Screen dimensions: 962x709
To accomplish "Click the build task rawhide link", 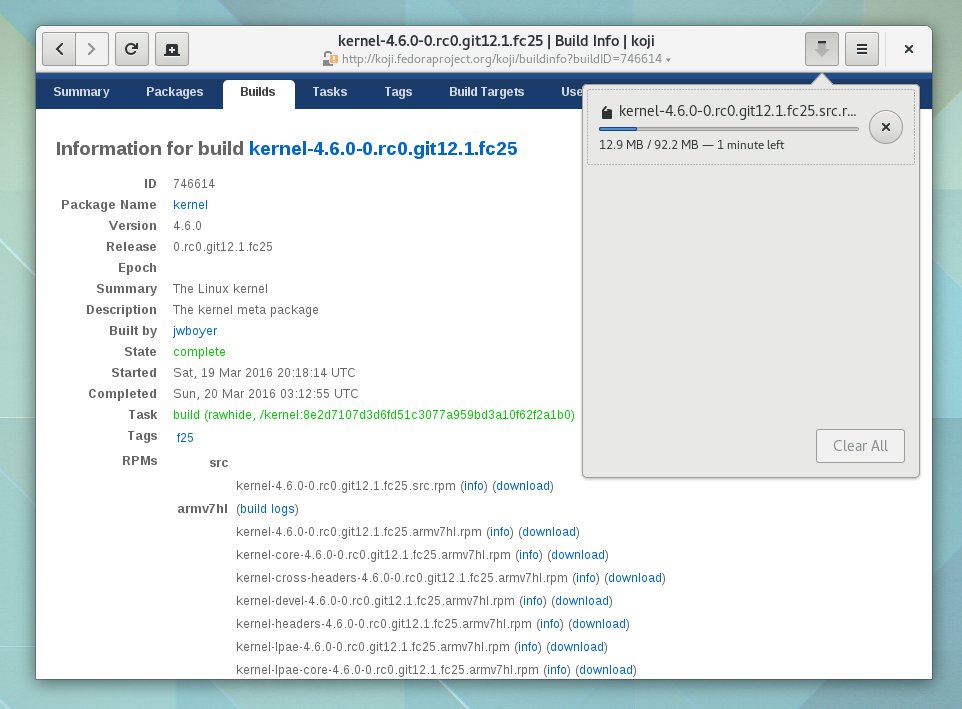I will [374, 415].
